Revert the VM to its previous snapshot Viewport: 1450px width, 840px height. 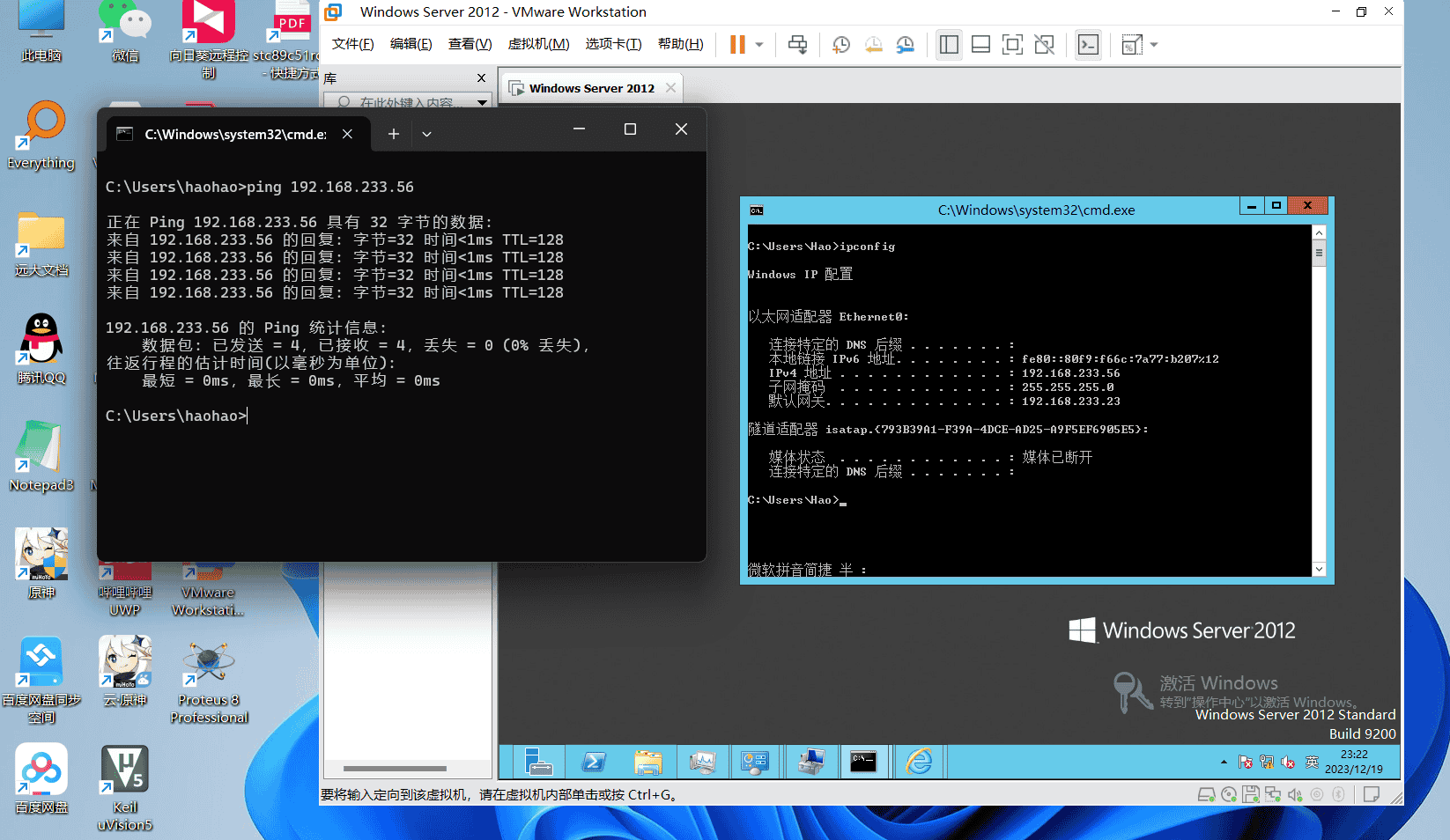[x=873, y=44]
